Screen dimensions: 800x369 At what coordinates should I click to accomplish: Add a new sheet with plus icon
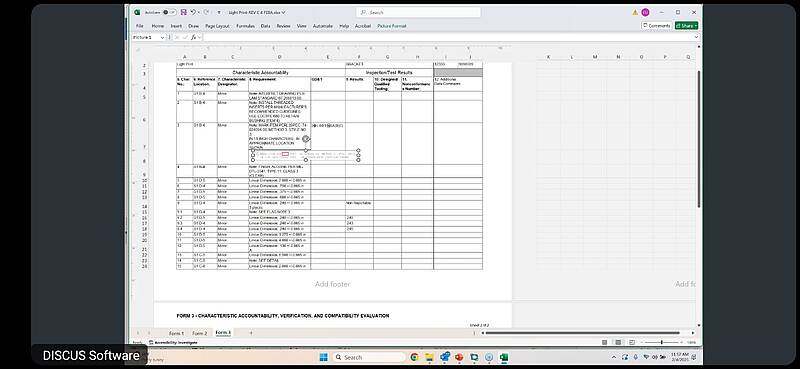251,333
